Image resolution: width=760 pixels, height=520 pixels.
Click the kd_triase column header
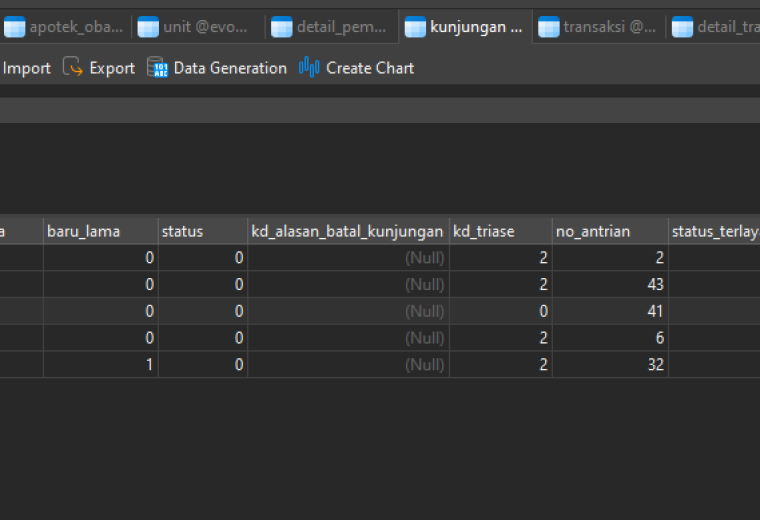501,231
